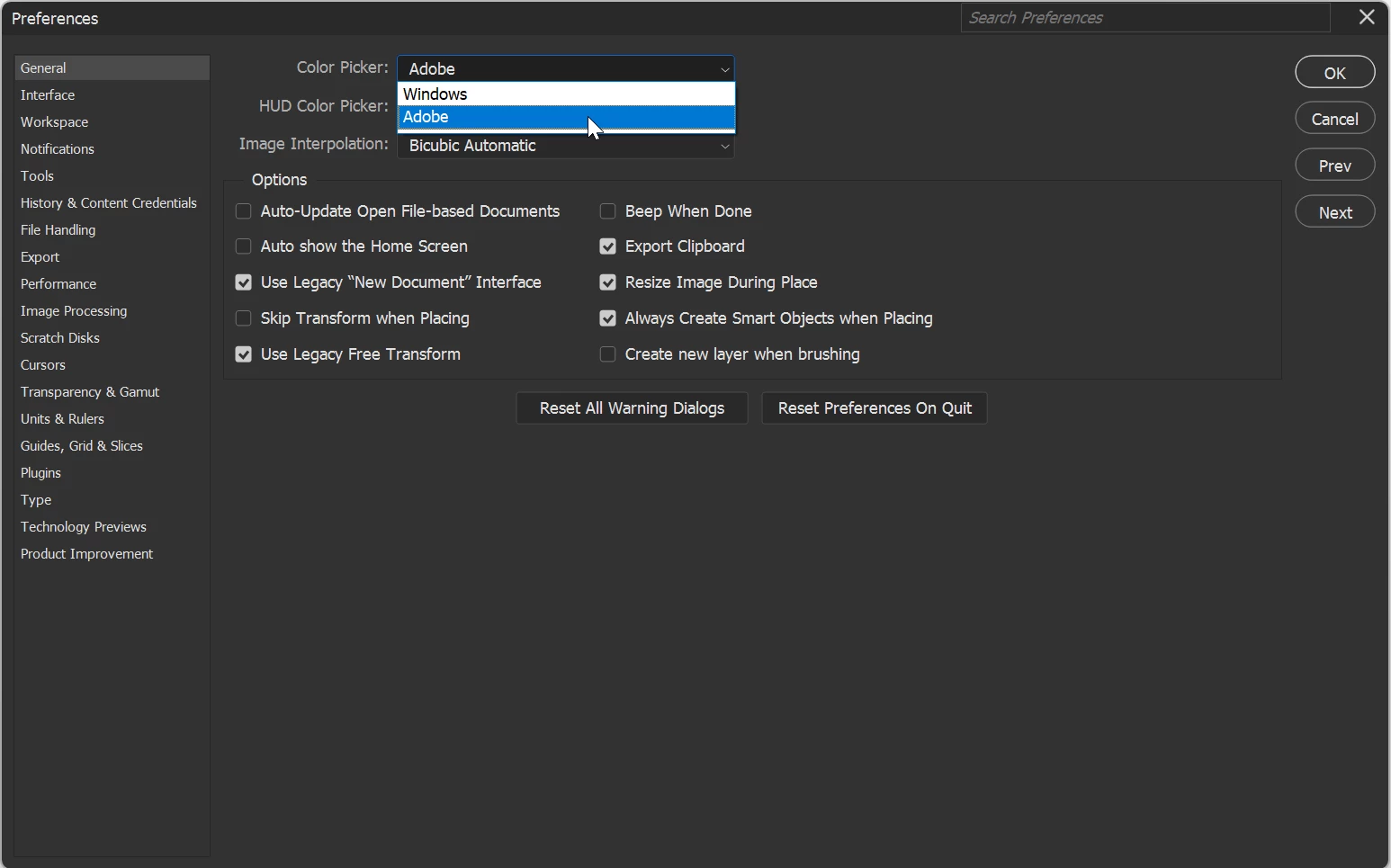1391x868 pixels.
Task: Open the Image Interpolation dropdown
Action: pyautogui.click(x=566, y=146)
